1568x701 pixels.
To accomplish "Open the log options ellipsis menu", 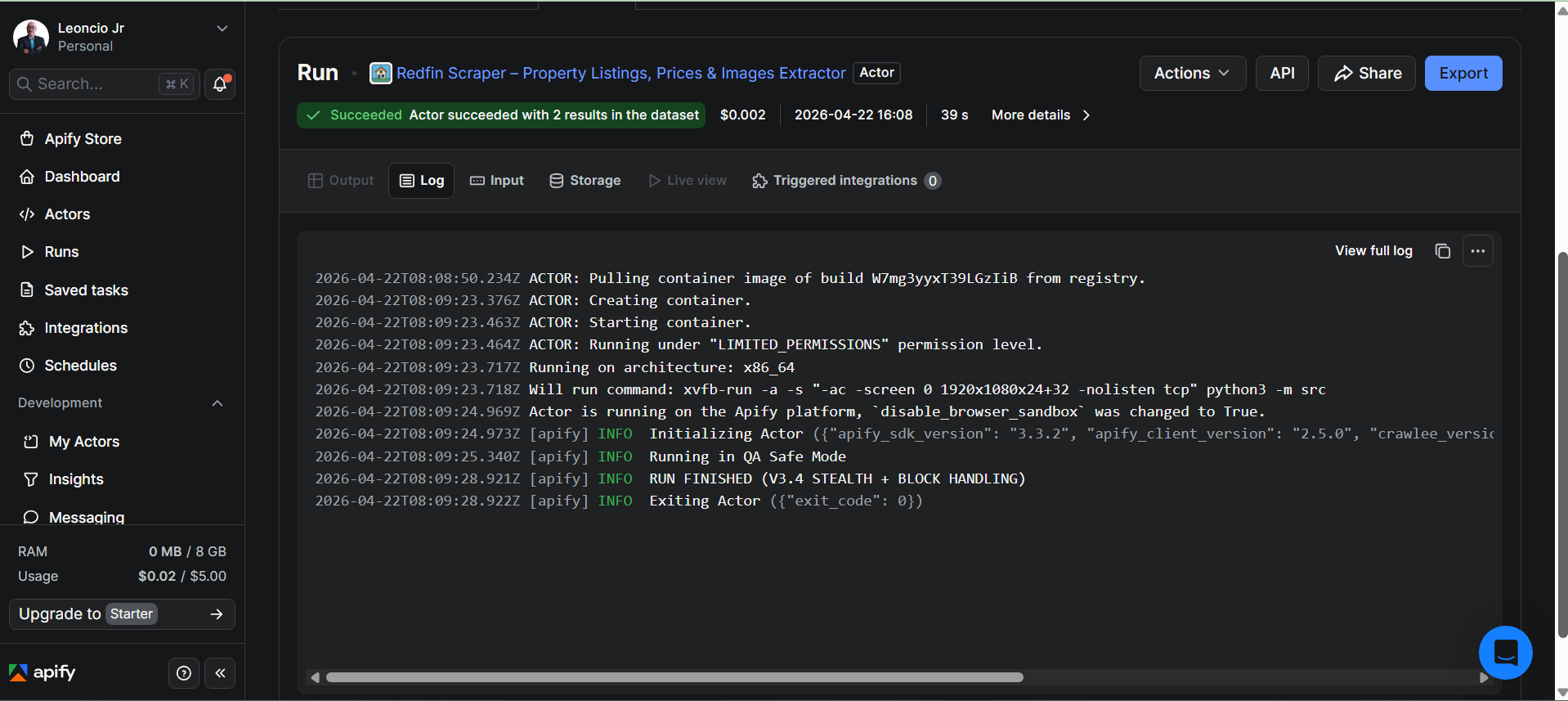I will click(x=1478, y=251).
